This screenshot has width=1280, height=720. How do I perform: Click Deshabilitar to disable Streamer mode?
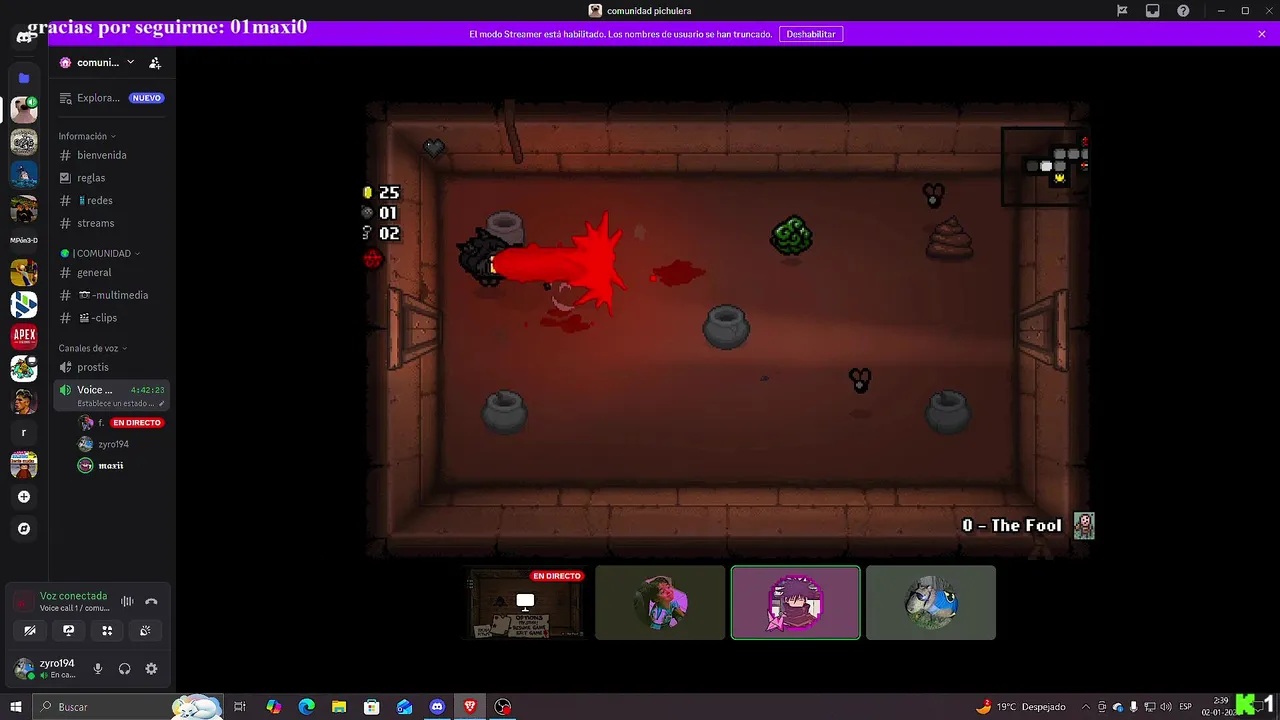point(810,34)
